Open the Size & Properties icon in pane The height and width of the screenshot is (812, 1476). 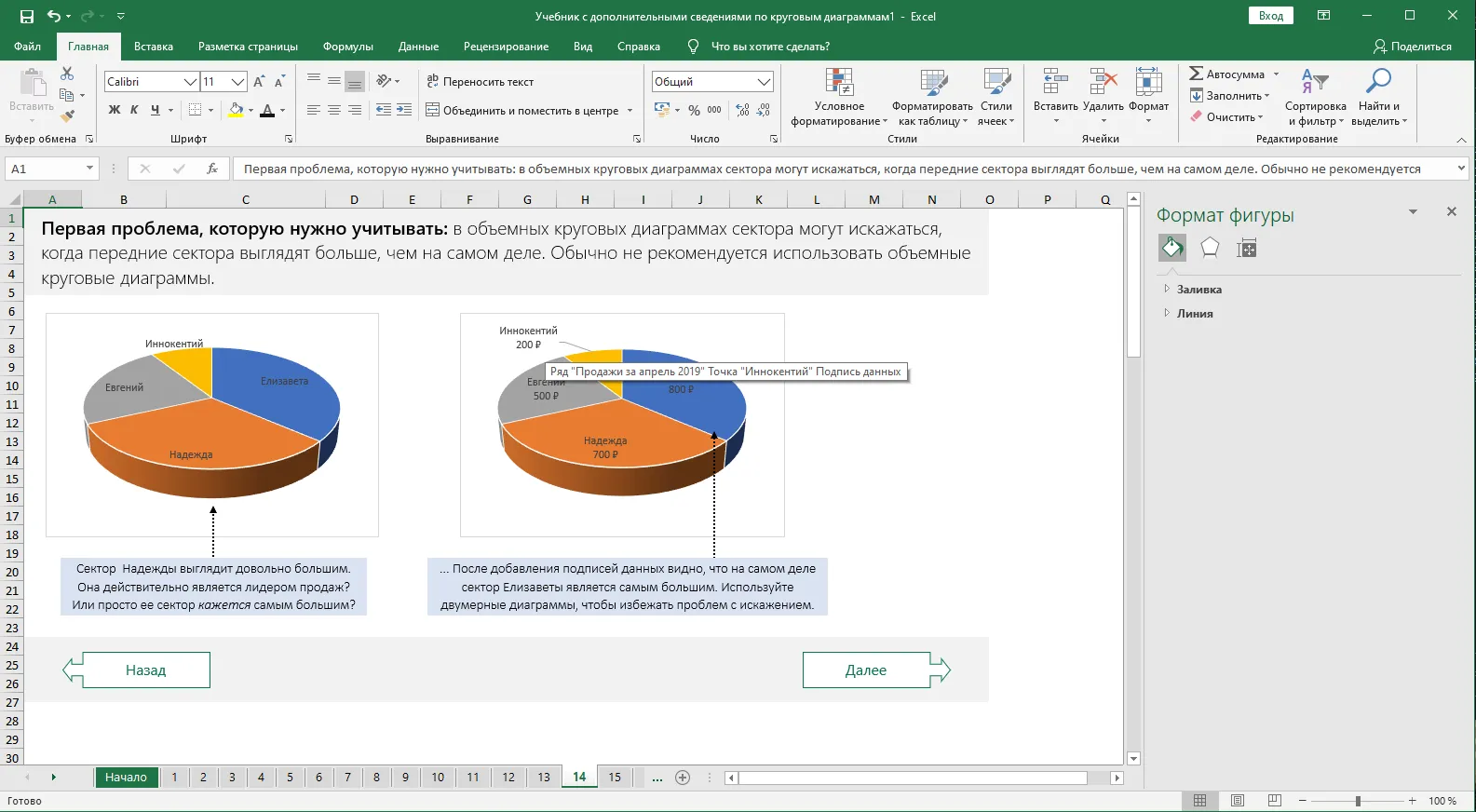point(1246,248)
